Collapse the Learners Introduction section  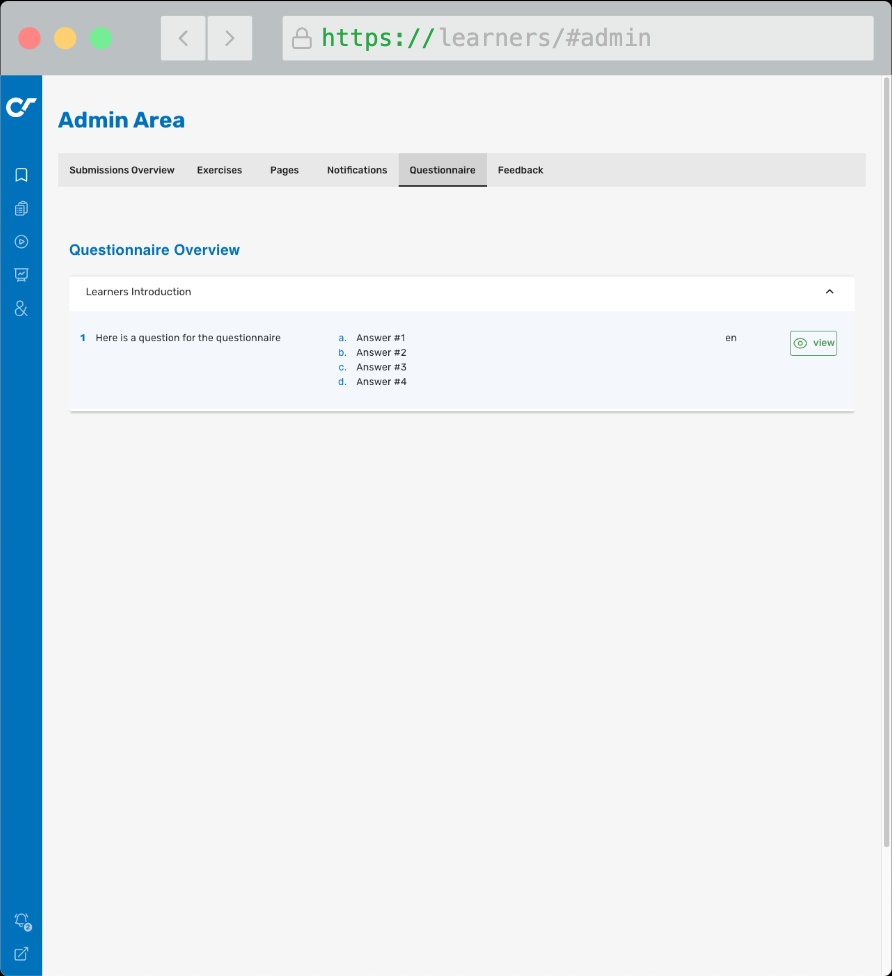tap(829, 291)
